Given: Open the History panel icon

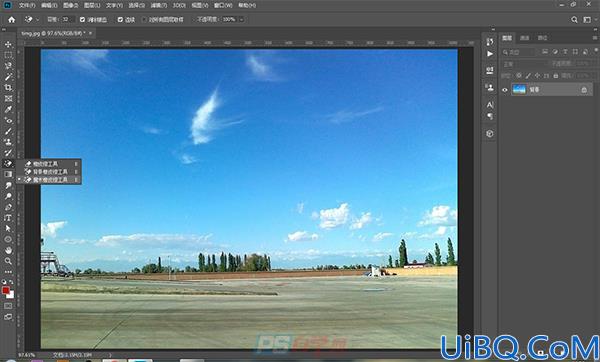Looking at the screenshot, I should click(490, 42).
